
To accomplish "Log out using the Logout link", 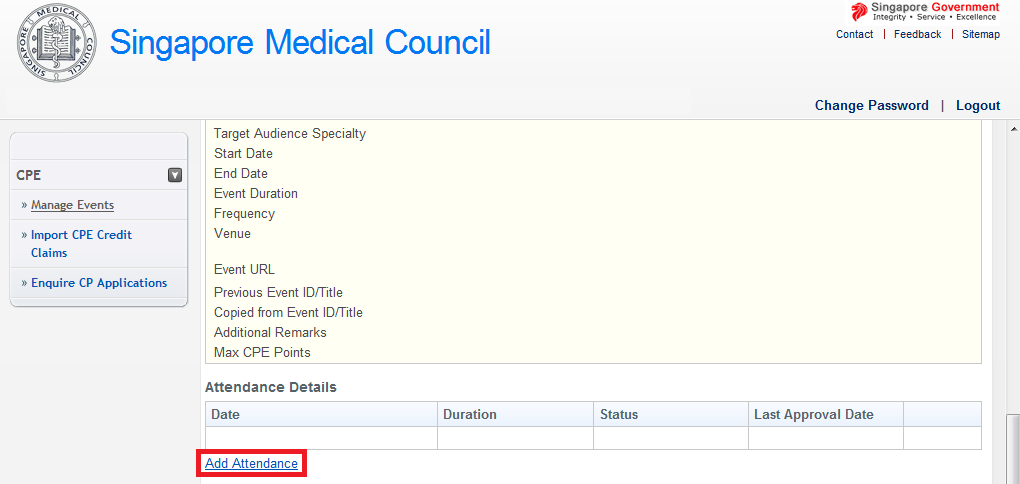I will coord(977,105).
